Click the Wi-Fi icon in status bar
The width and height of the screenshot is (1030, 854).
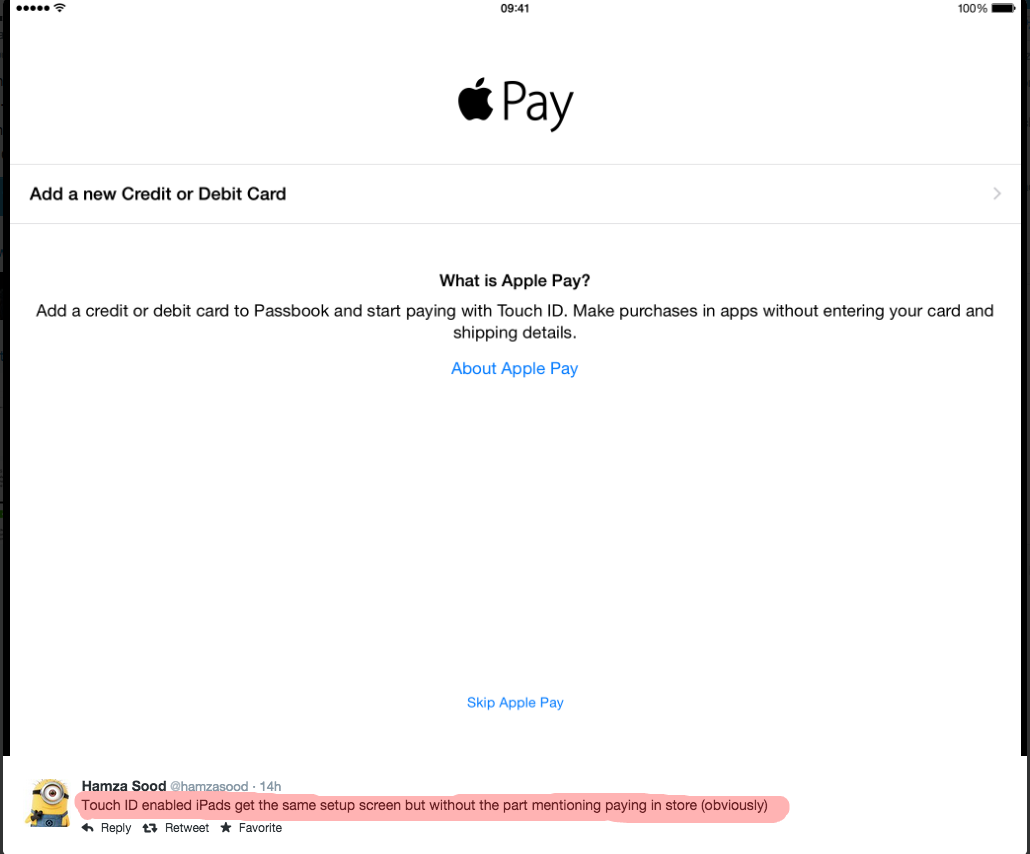60,8
